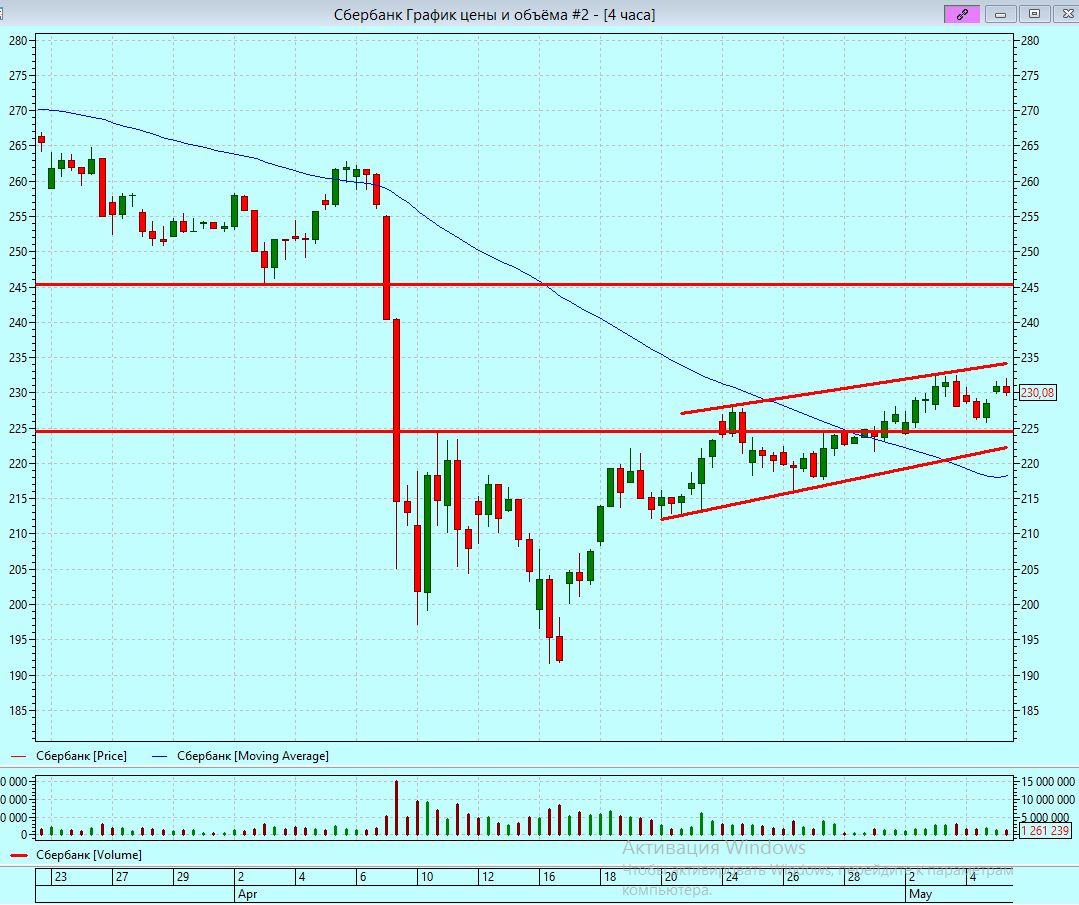Screen dimensions: 1079x905
Task: Click the 15 000 000 volume axis label
Action: [x=1047, y=782]
